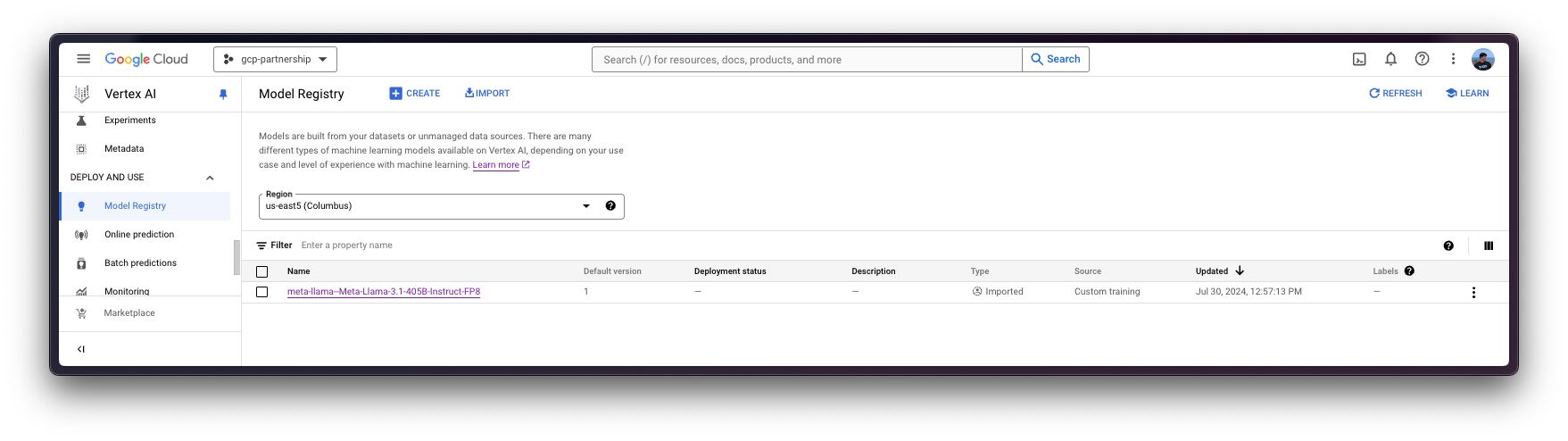The height and width of the screenshot is (441, 1568).
Task: Click the Type column header
Action: click(980, 271)
